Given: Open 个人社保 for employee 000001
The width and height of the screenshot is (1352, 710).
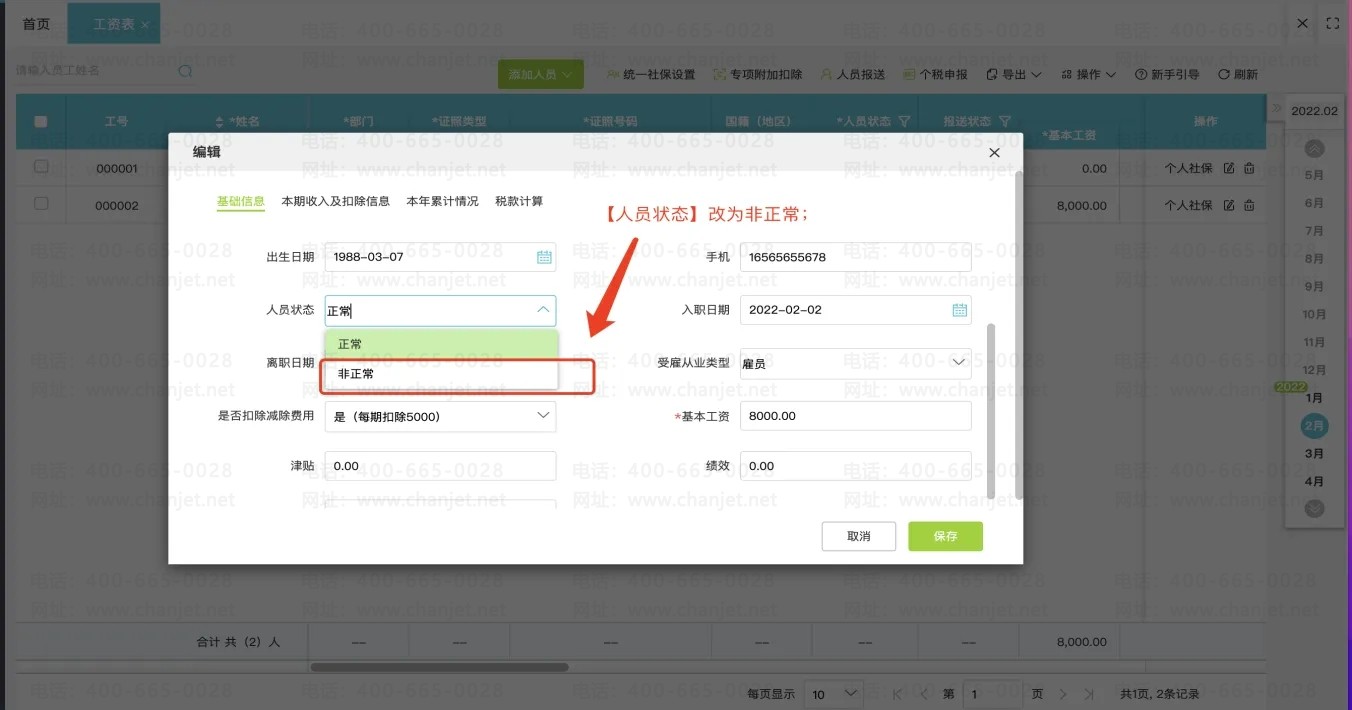Looking at the screenshot, I should click(x=1189, y=168).
